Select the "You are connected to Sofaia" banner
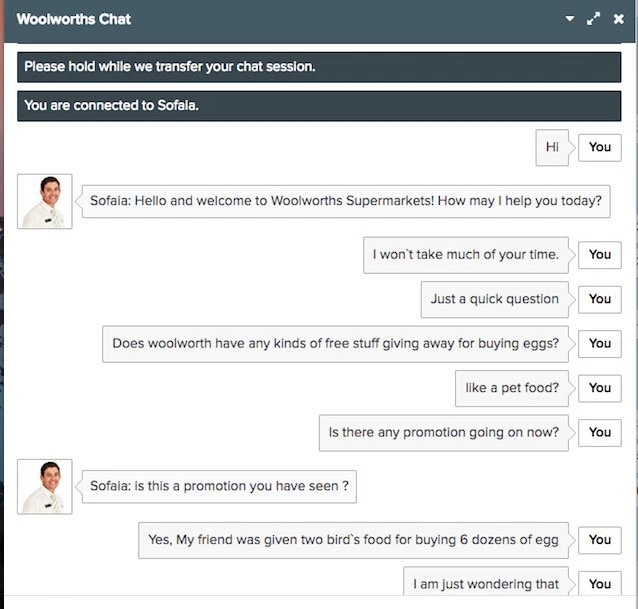638x609 pixels. [319, 105]
